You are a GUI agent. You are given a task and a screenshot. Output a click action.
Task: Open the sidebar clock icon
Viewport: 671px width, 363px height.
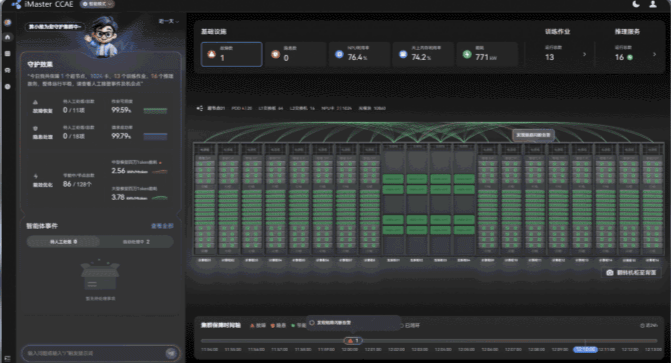point(8,86)
